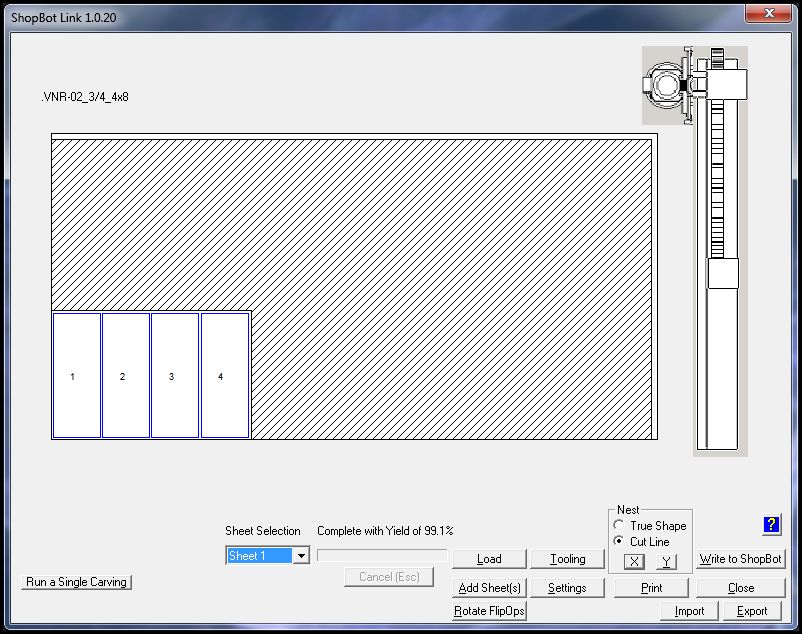Viewport: 802px width, 634px height.
Task: Click the Export button
Action: click(x=752, y=611)
